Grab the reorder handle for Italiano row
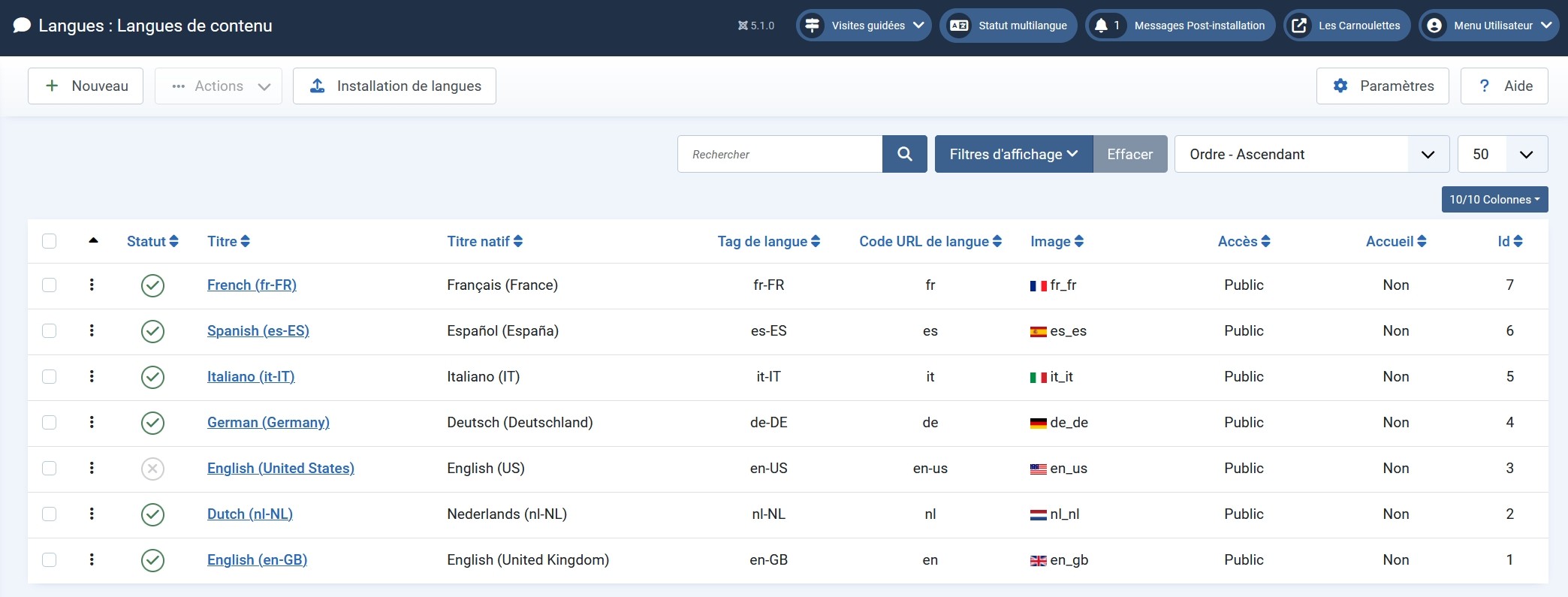1568x597 pixels. pos(92,376)
